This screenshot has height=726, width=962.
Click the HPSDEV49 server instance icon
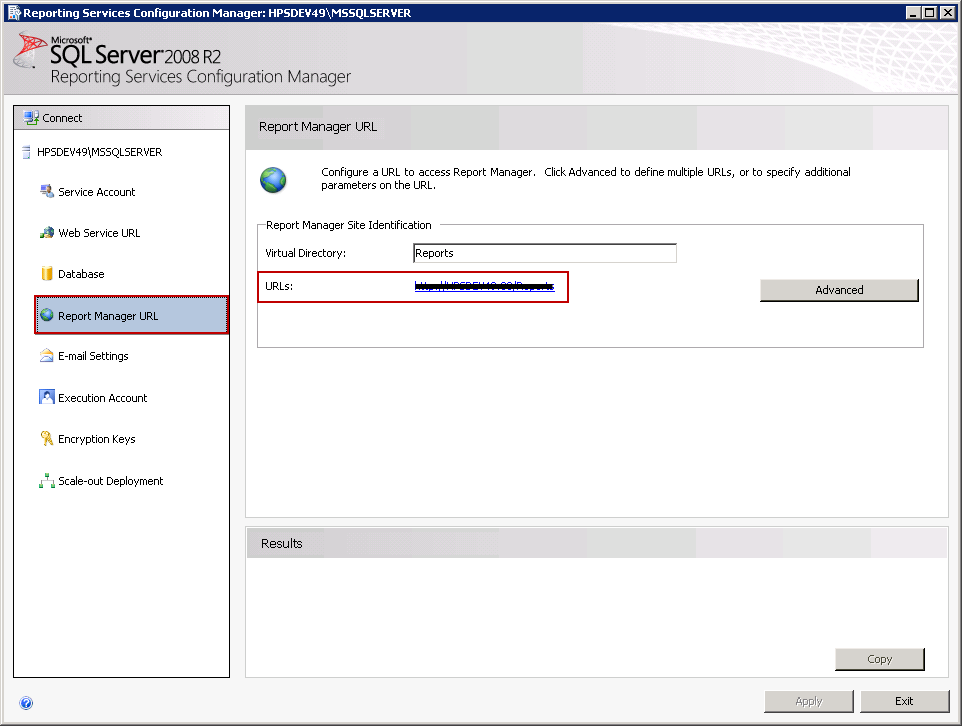tap(26, 152)
